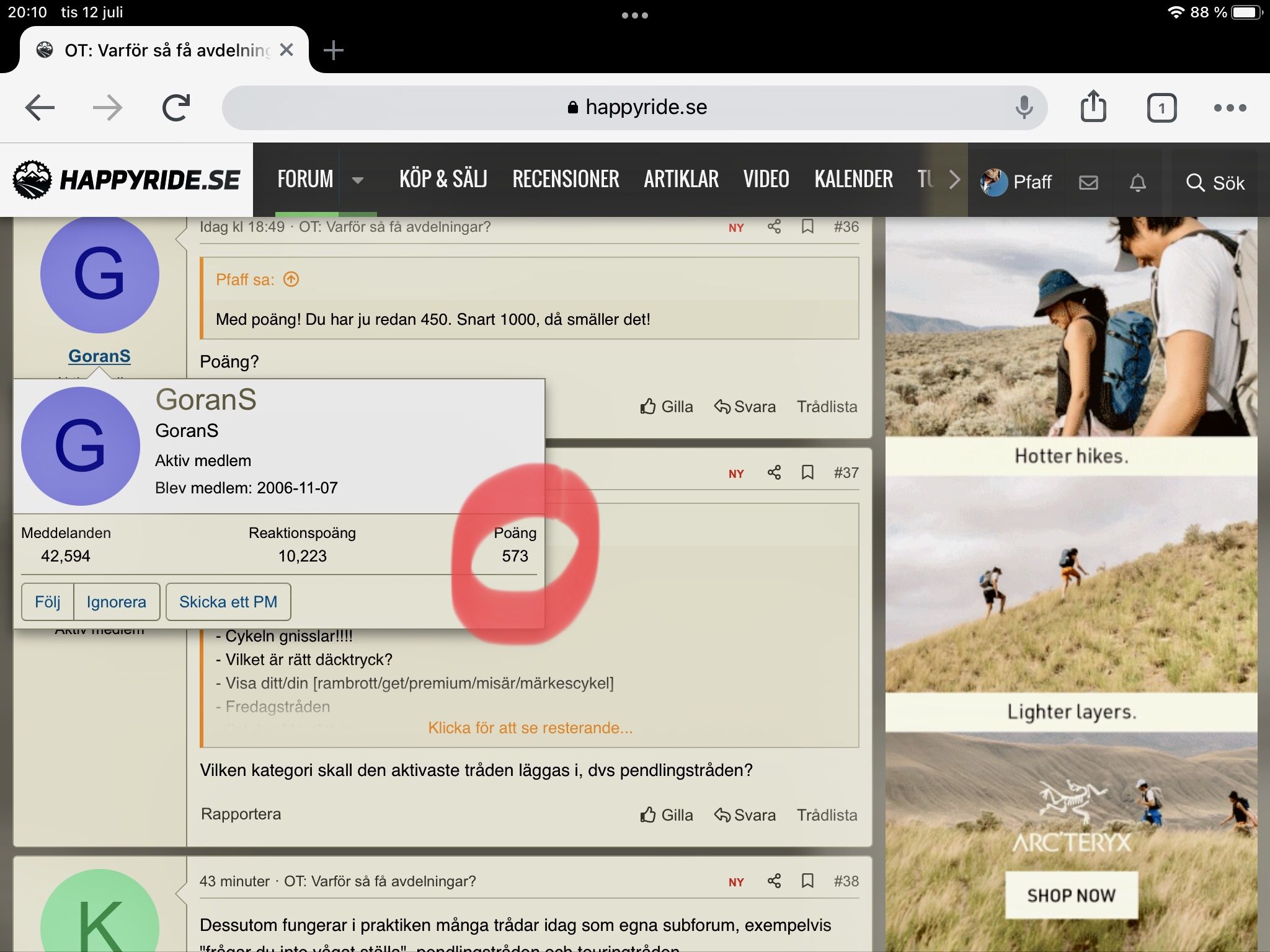Jump to Pfaff's quoted post via arrow icon
The width and height of the screenshot is (1270, 952).
coord(291,280)
